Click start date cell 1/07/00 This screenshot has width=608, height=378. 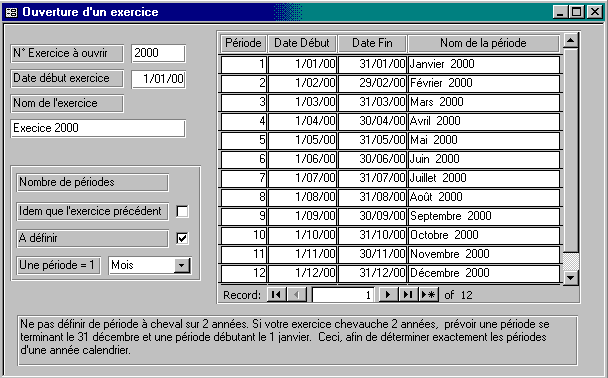tap(302, 178)
